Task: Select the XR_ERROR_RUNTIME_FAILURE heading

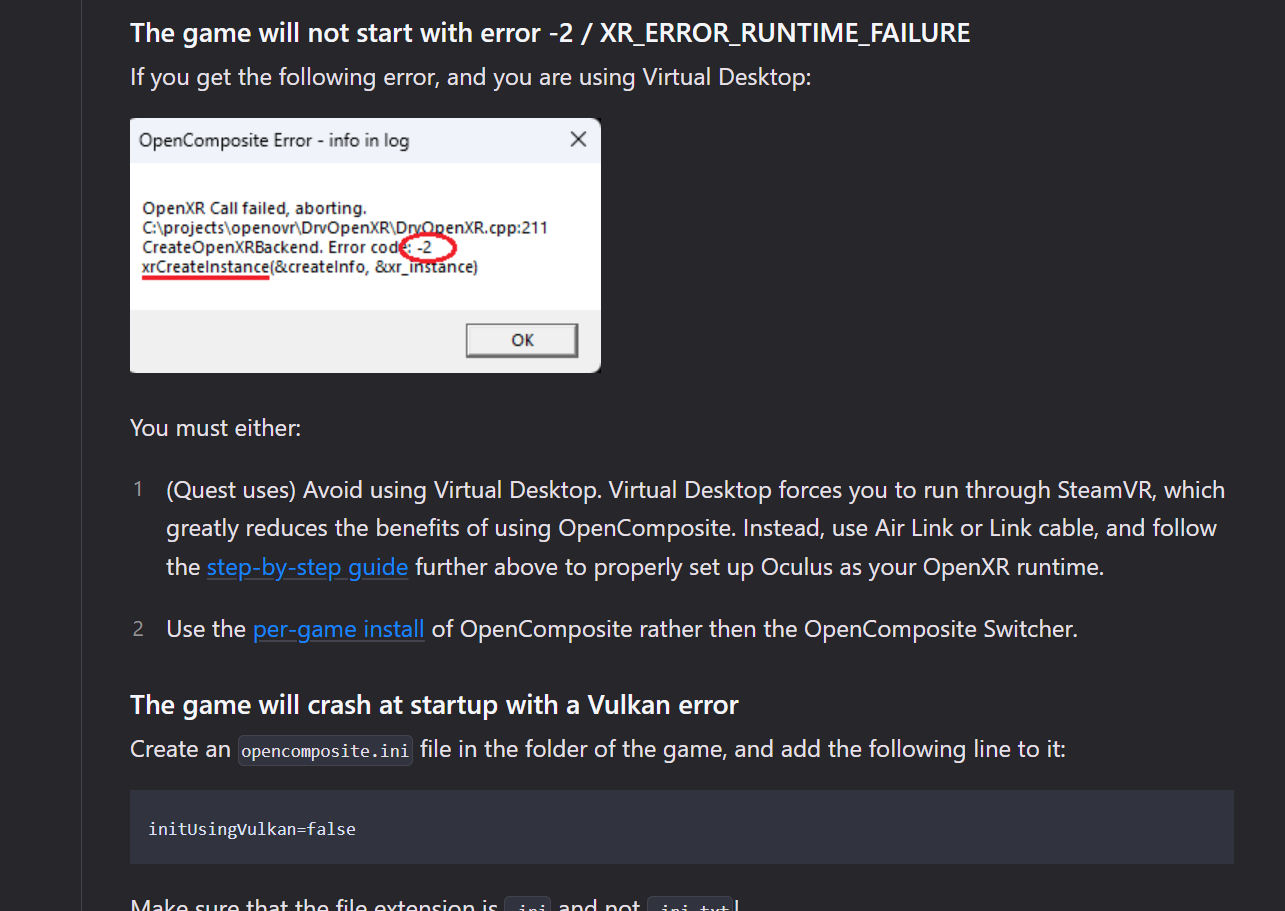Action: point(549,33)
